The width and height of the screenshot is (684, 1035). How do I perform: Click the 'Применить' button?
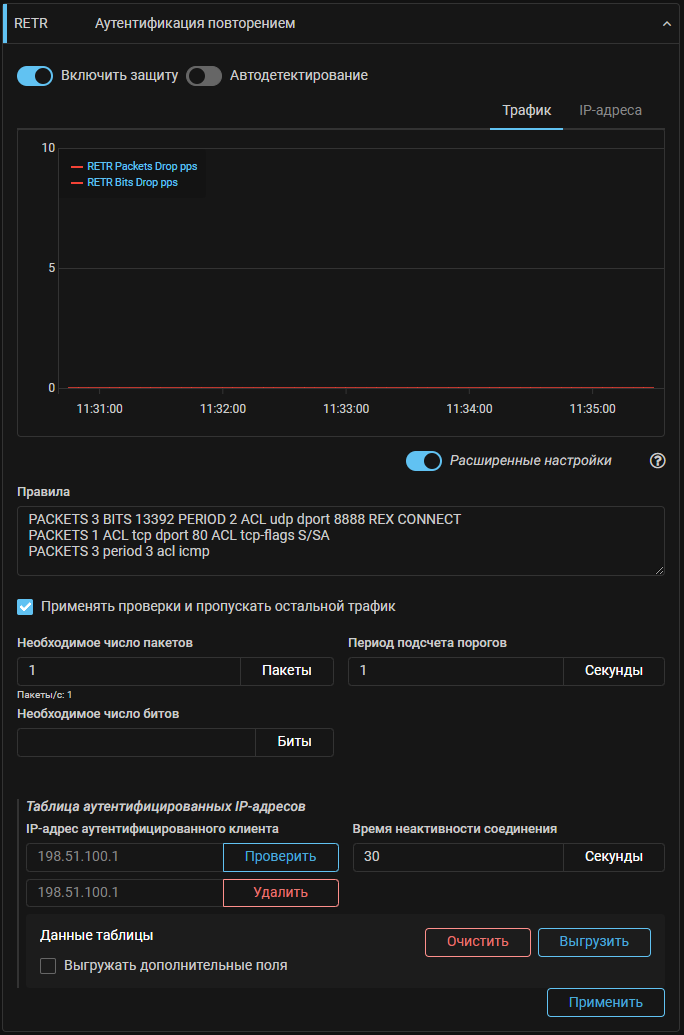605,1002
